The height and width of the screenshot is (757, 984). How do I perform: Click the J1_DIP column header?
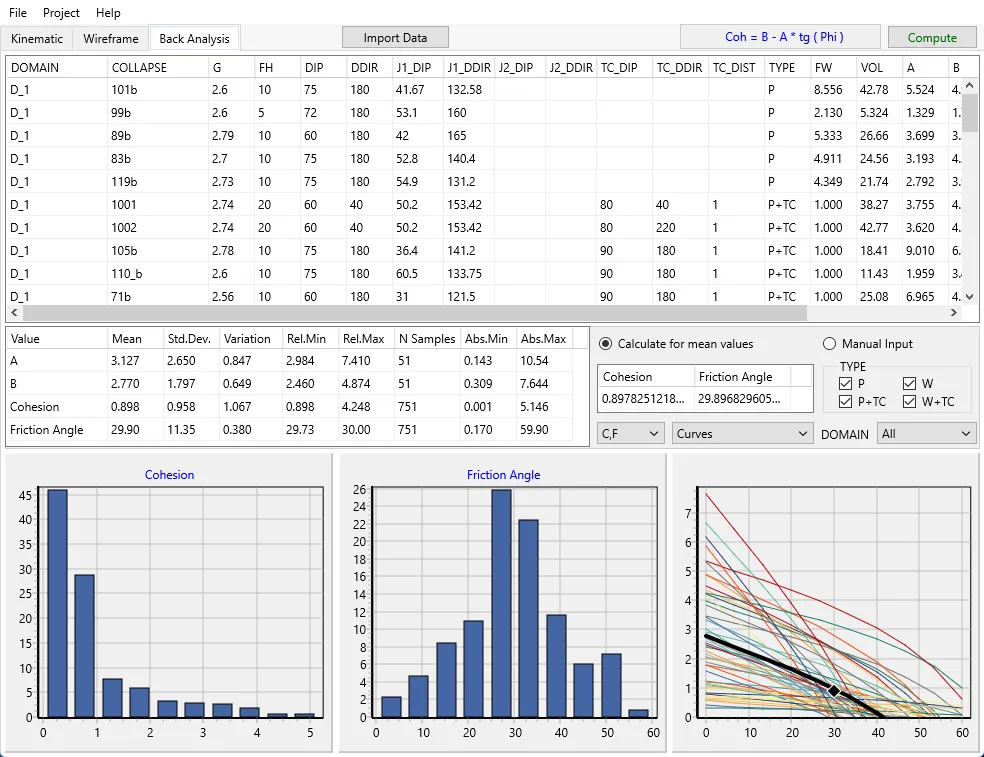point(417,67)
